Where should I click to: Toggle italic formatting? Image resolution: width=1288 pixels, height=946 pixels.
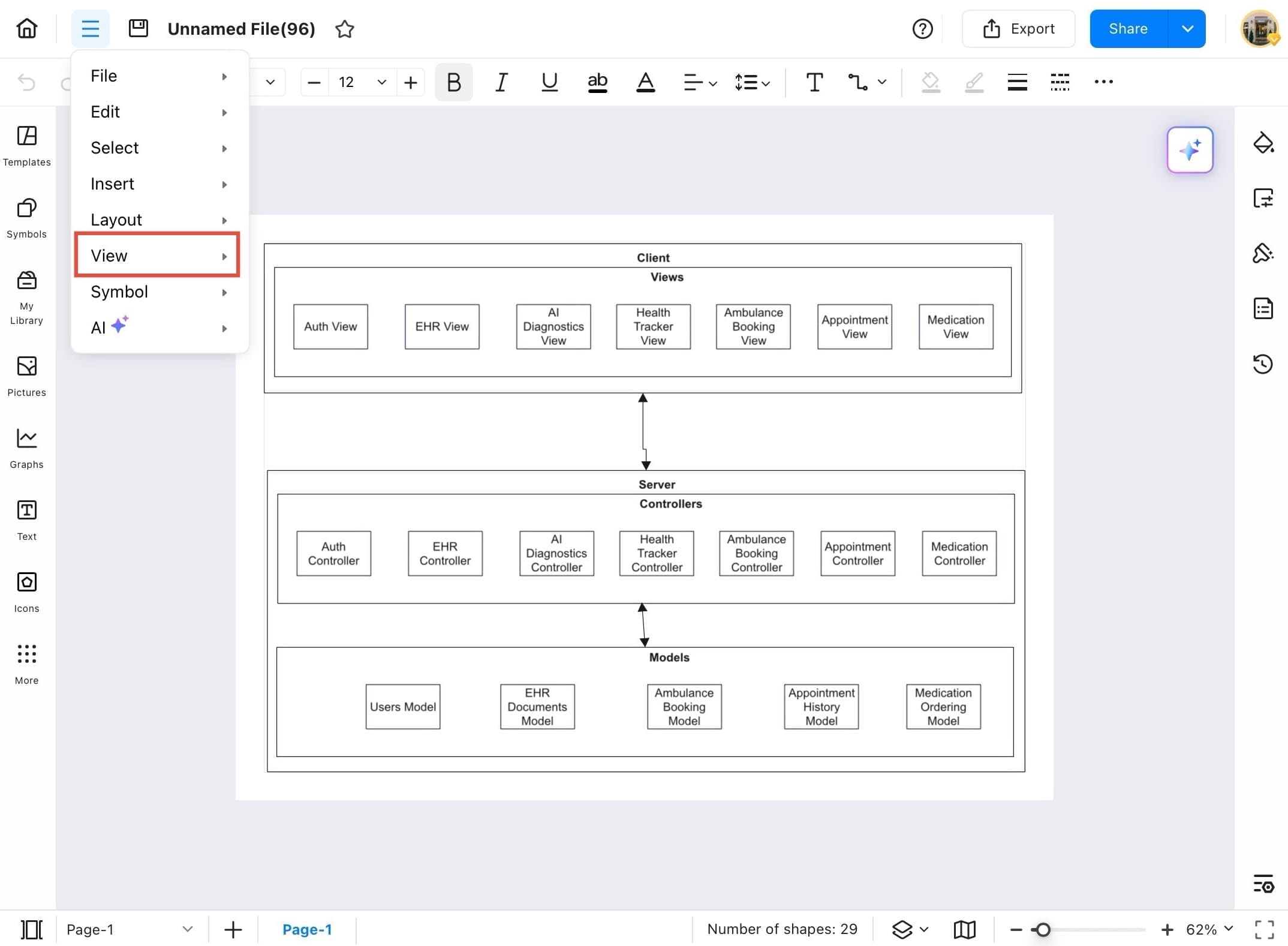pyautogui.click(x=501, y=82)
